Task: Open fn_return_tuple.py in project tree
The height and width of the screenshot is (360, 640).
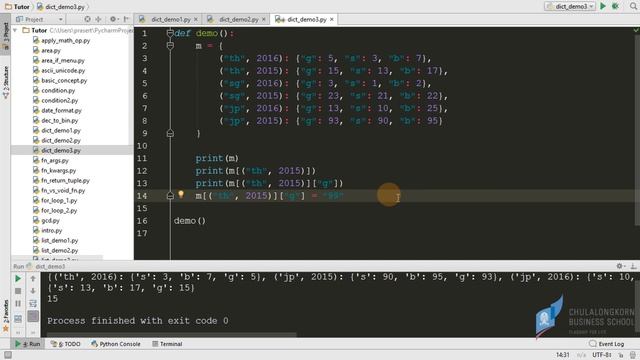Action: [x=65, y=180]
